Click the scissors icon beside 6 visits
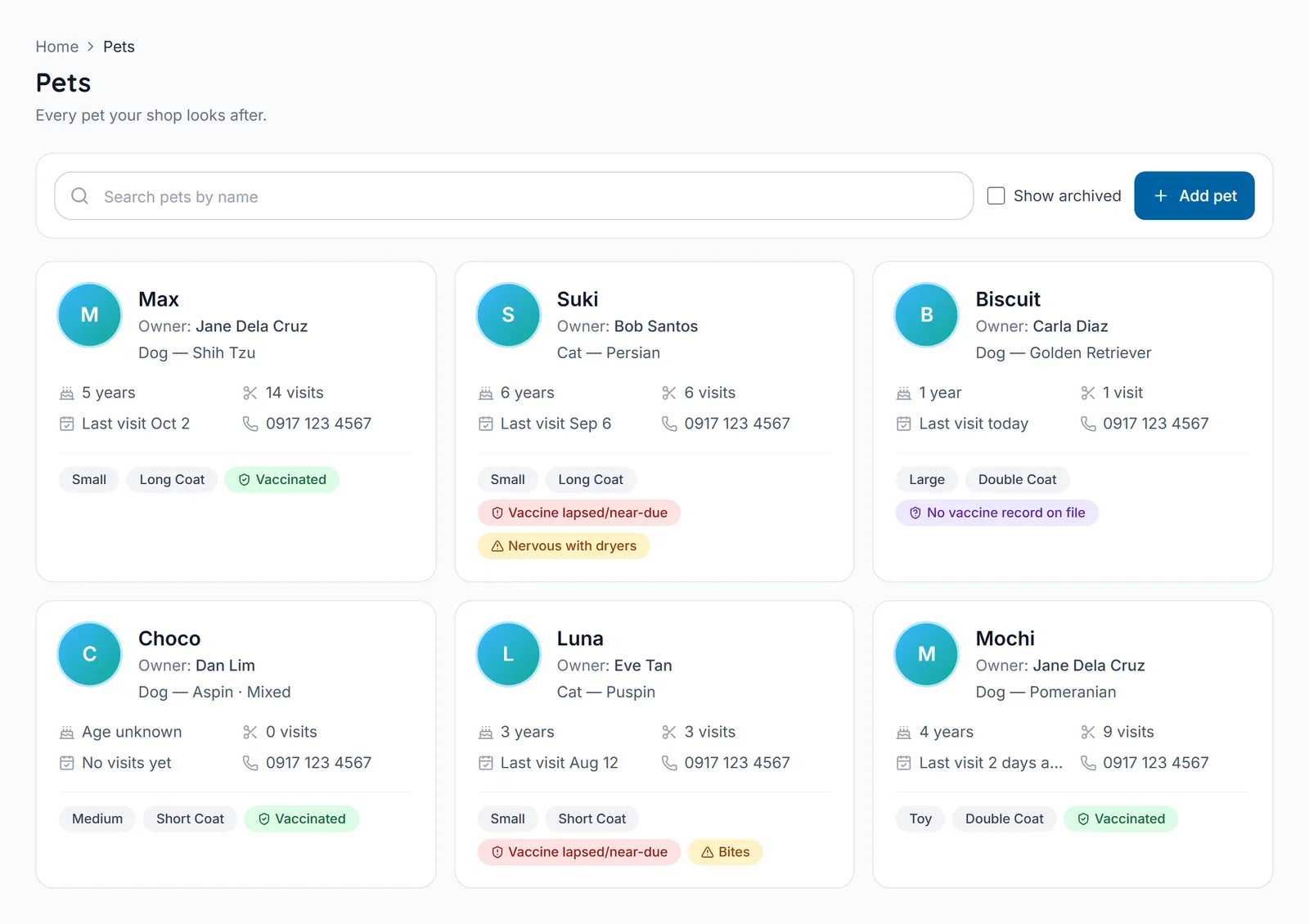1309x924 pixels. 669,393
